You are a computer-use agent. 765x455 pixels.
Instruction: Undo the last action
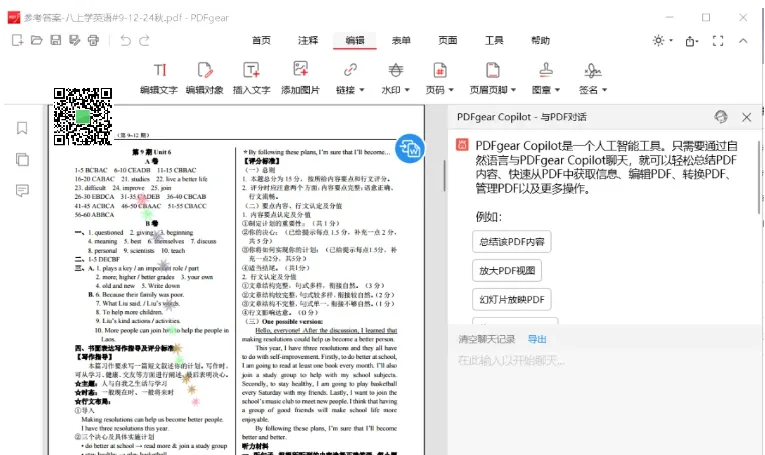click(125, 40)
